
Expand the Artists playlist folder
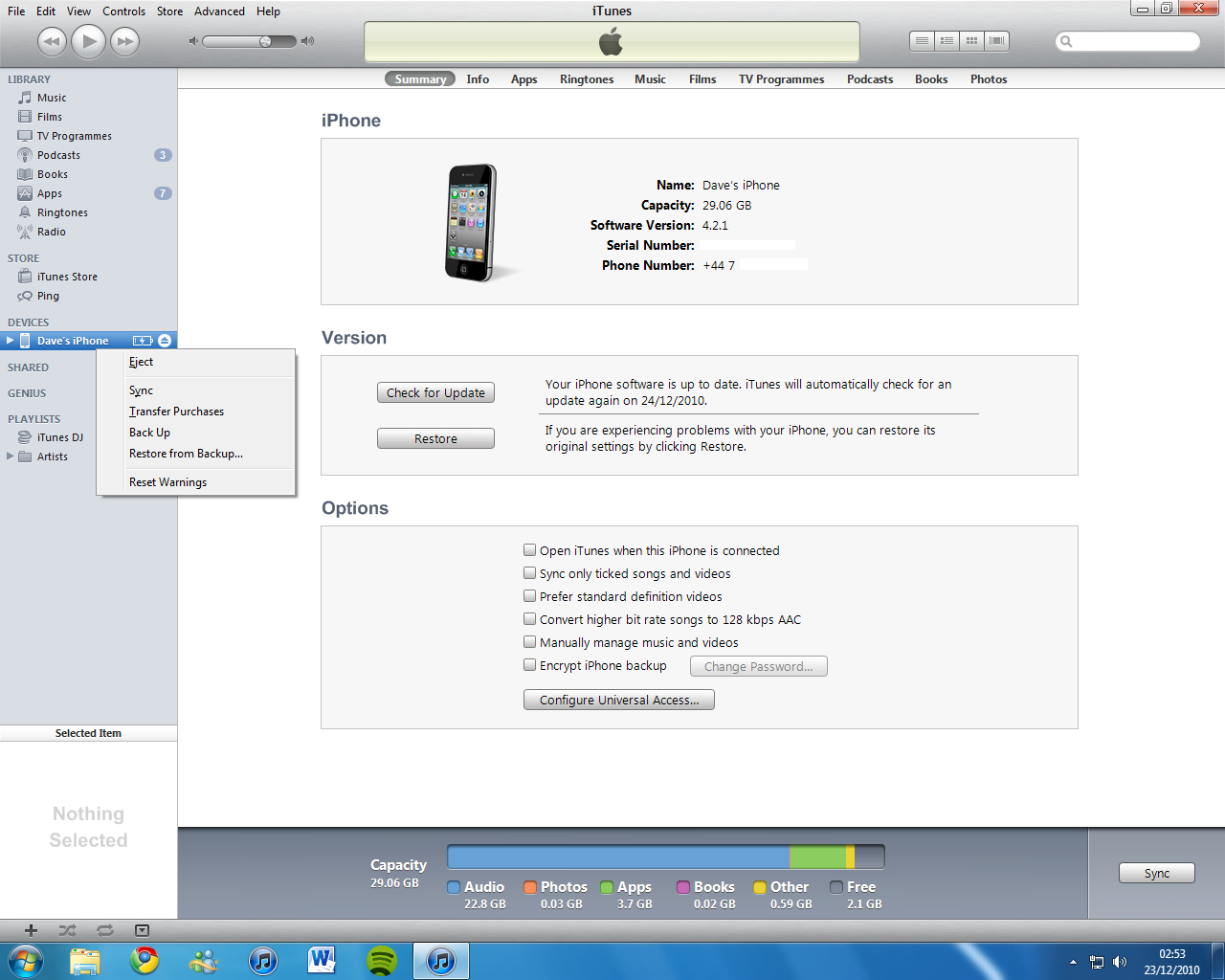click(10, 457)
